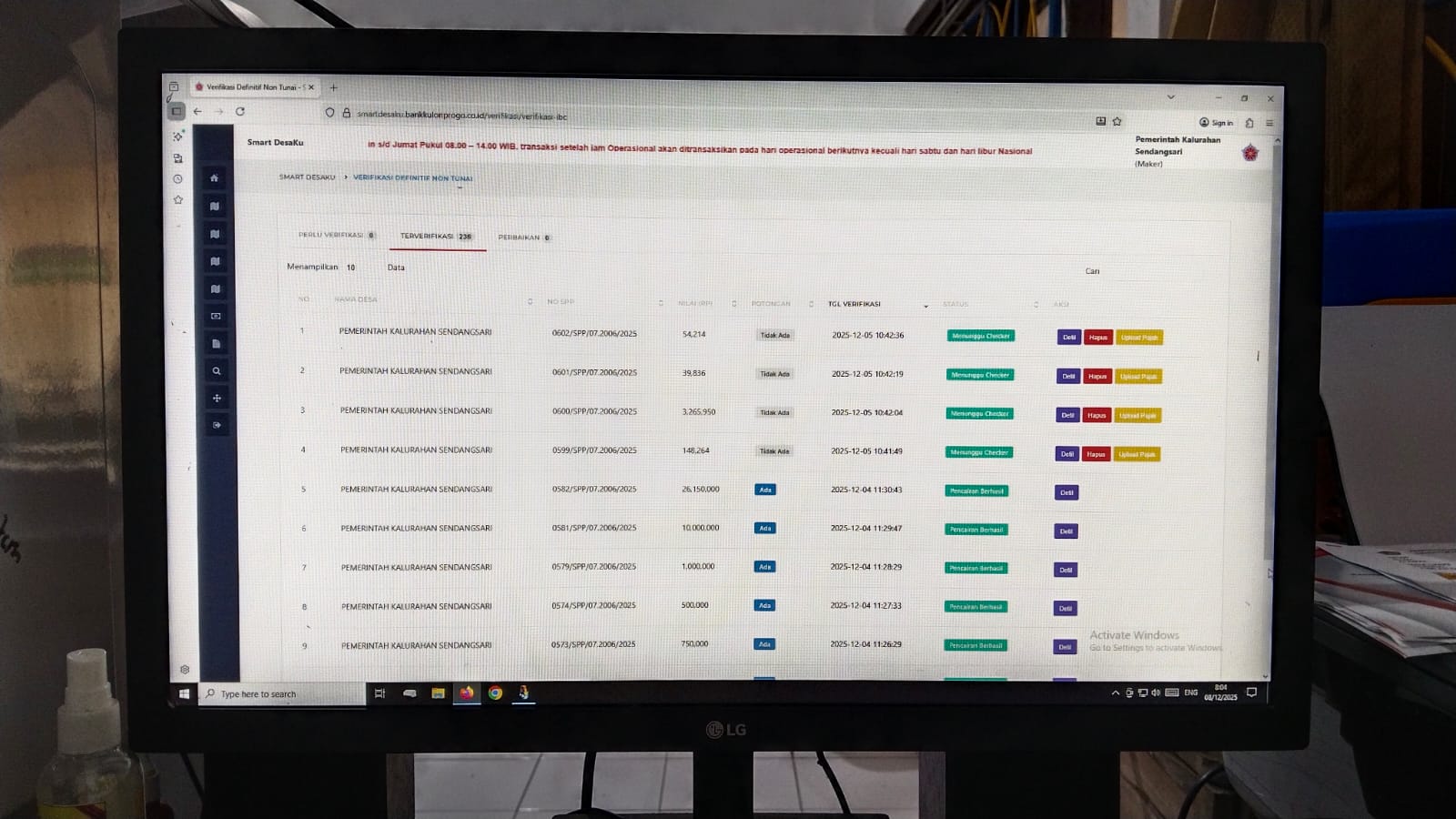1456x819 pixels.
Task: Sort table by TGL VERIFIKASI column arrow
Action: (x=925, y=306)
